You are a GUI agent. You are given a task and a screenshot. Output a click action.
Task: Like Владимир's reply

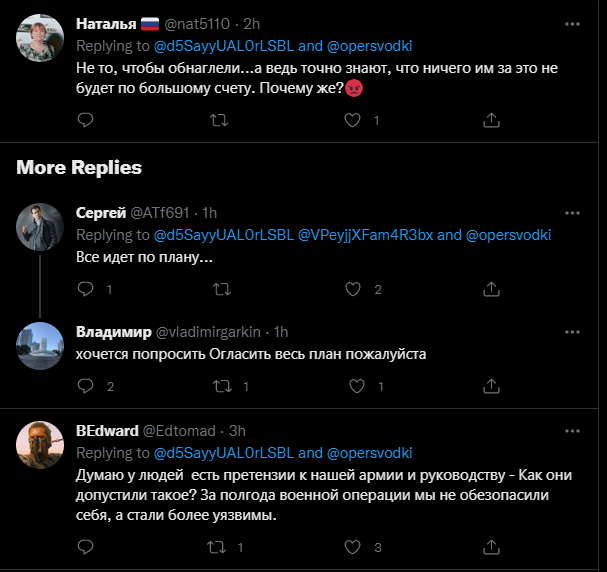coord(352,386)
